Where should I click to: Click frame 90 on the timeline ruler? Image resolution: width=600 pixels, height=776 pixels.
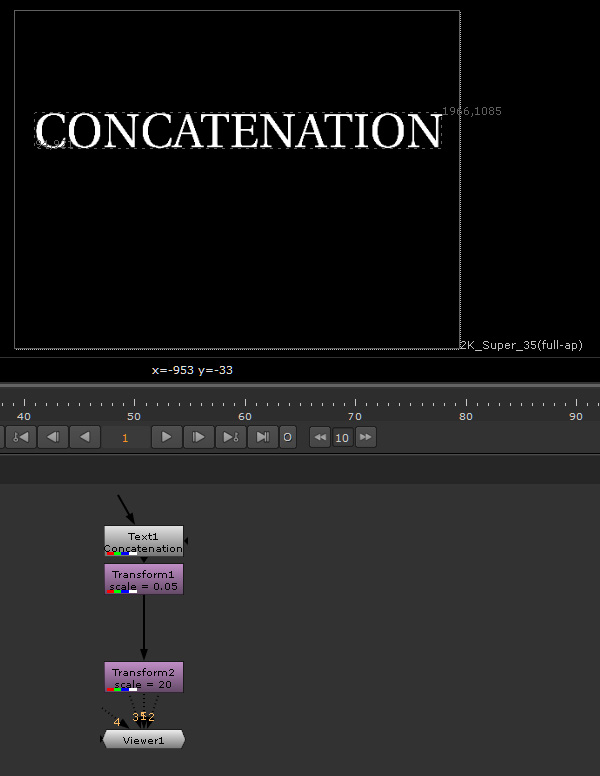point(576,416)
